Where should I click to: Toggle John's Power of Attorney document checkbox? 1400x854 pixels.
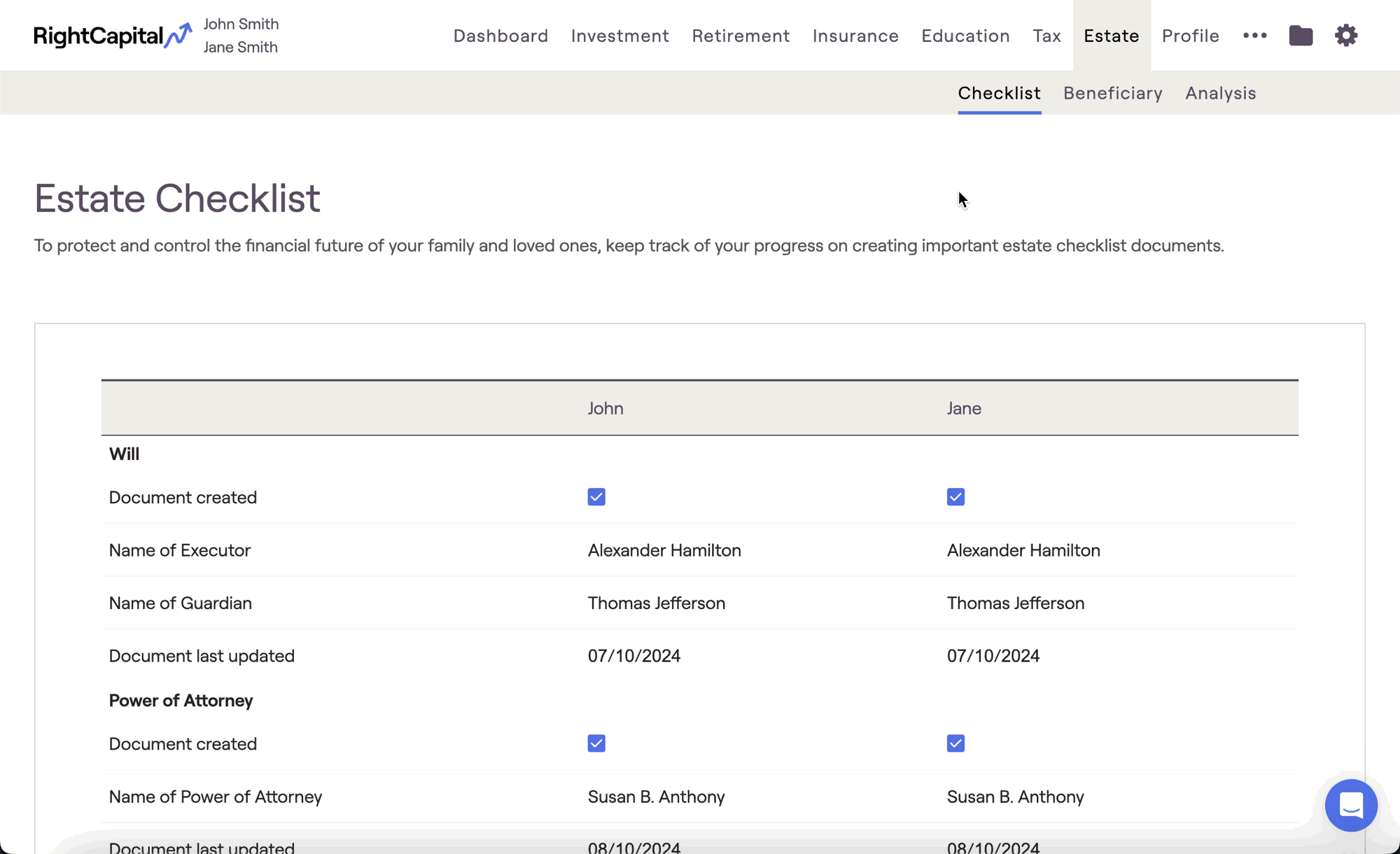click(x=596, y=743)
